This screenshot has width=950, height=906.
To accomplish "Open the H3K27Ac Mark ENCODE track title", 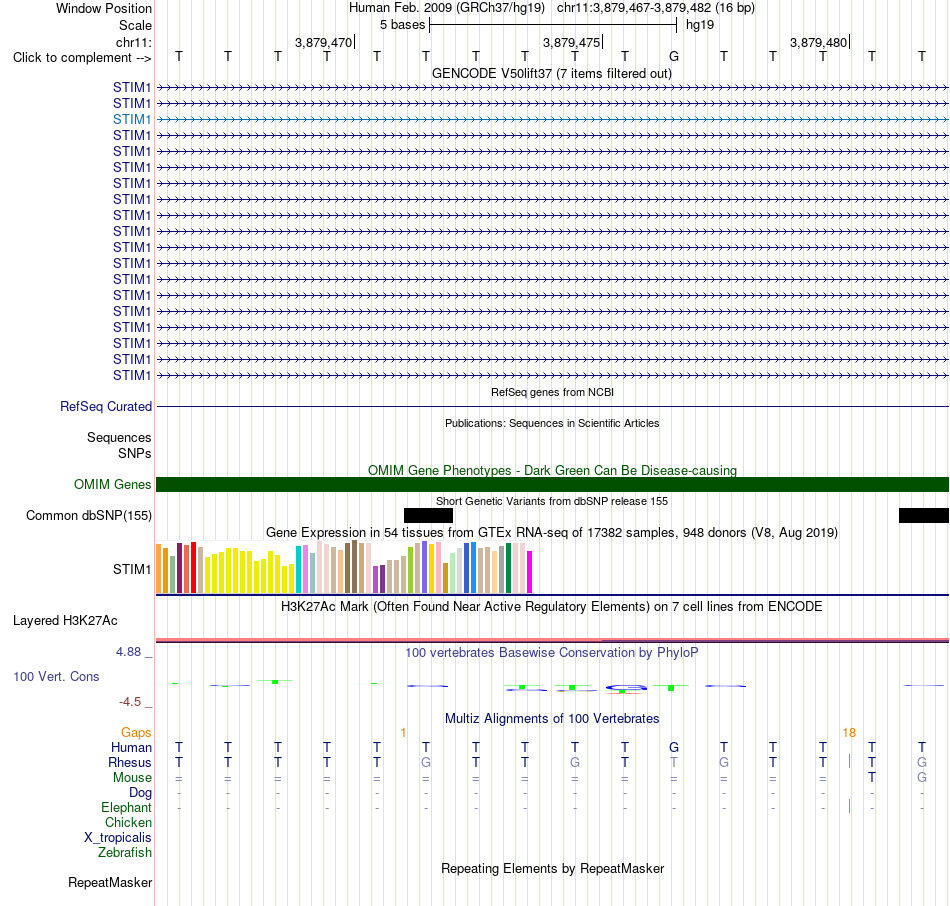I will coord(551,607).
